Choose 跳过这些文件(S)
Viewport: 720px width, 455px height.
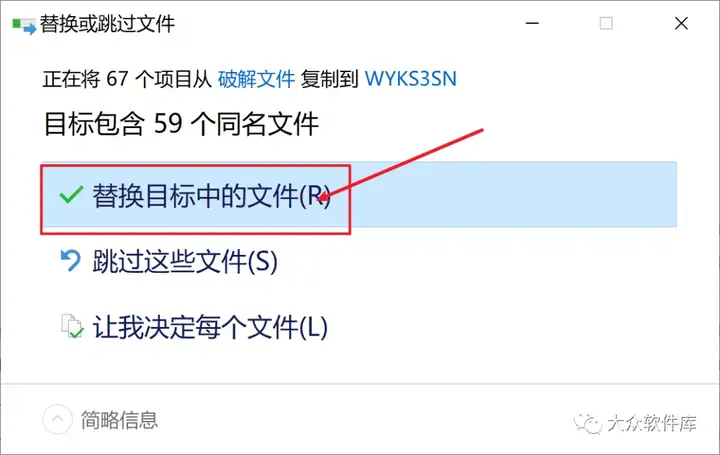tap(185, 262)
